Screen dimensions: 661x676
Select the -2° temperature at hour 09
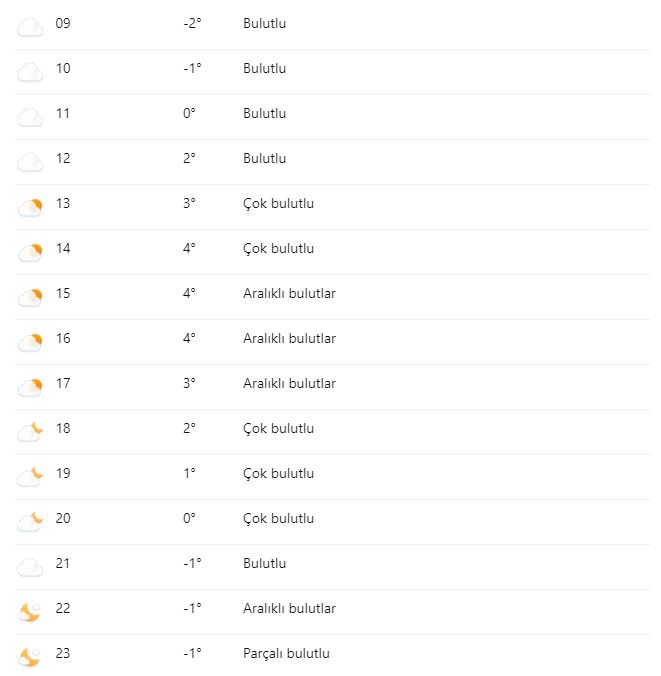pyautogui.click(x=193, y=23)
